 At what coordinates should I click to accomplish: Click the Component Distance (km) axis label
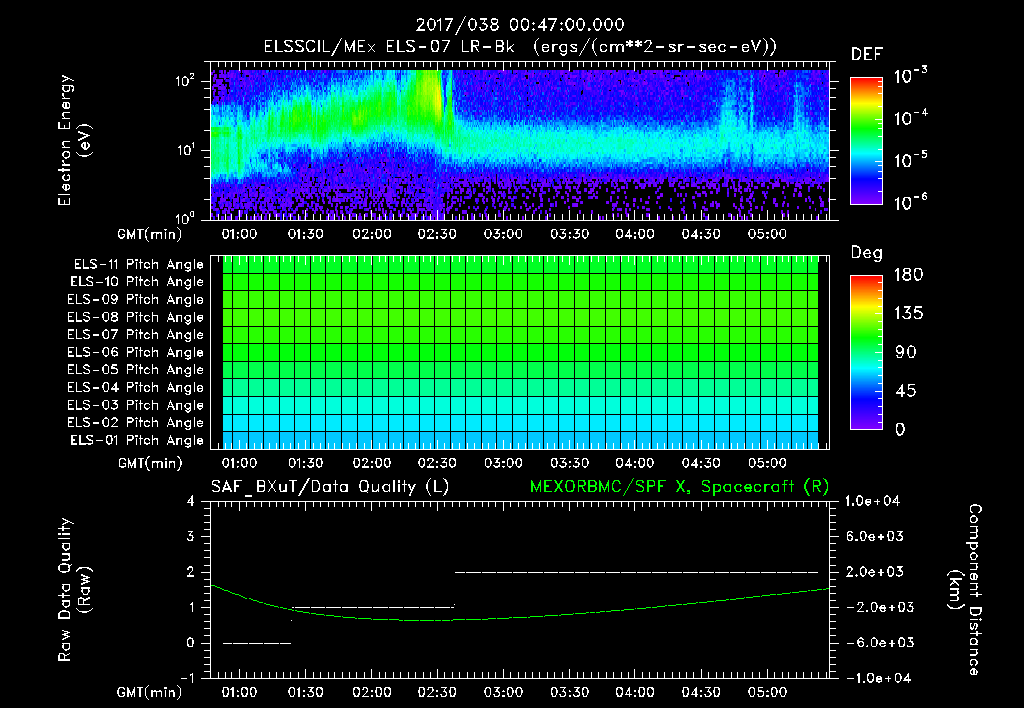pos(965,590)
